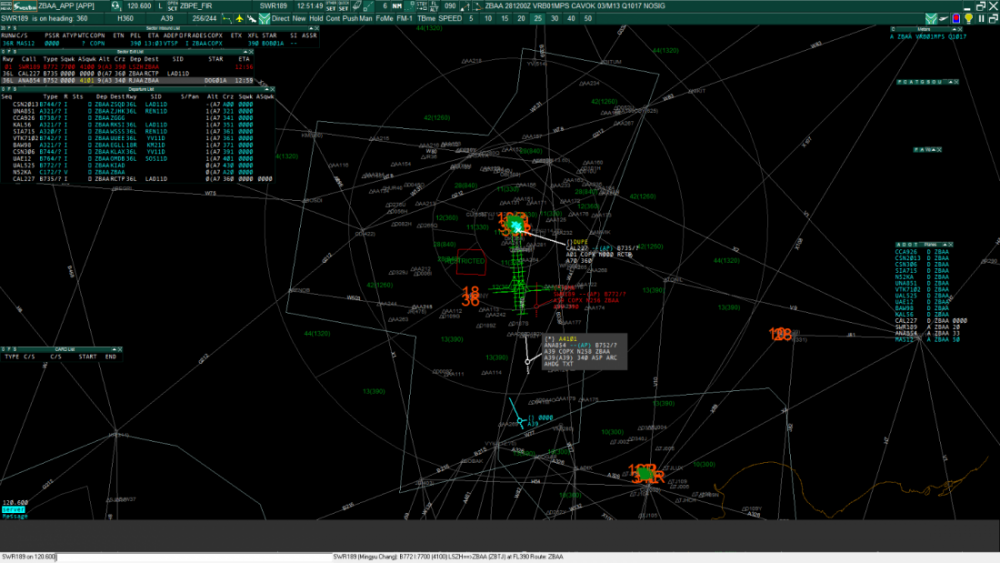
Task: Close the CARD List panel
Action: 119,349
